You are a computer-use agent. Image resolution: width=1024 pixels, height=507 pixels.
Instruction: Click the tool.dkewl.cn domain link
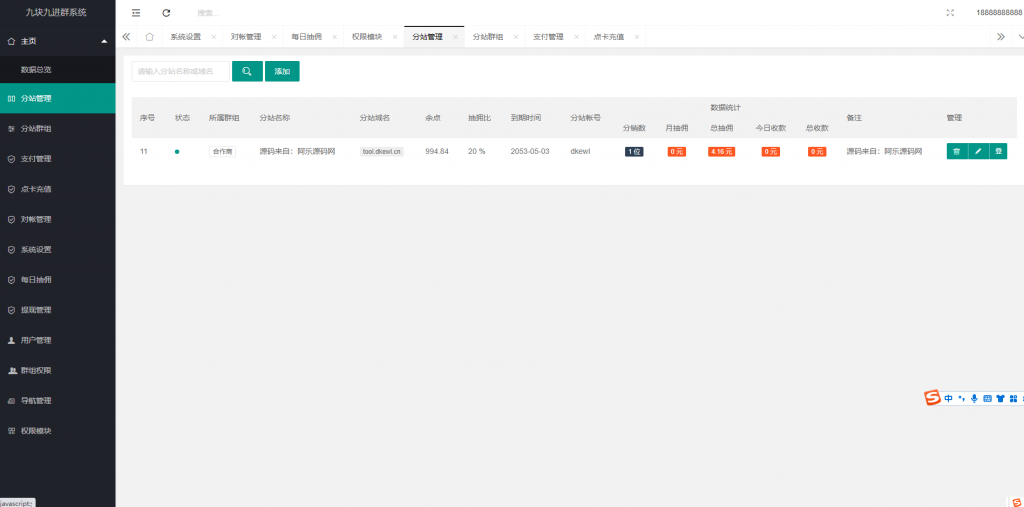point(382,152)
